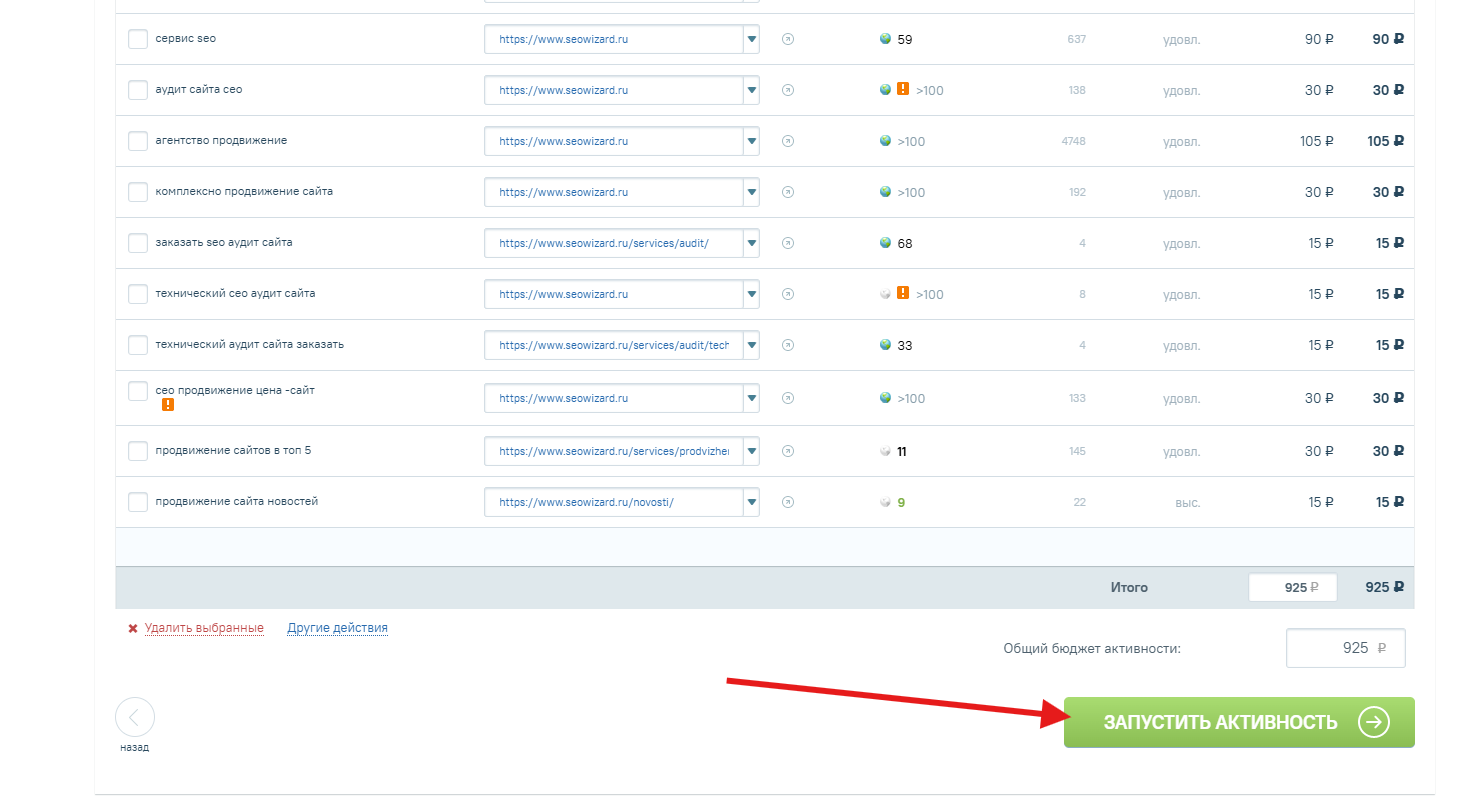This screenshot has height=797, width=1483.
Task: Open external link icon in сервис seo row
Action: coord(788,40)
